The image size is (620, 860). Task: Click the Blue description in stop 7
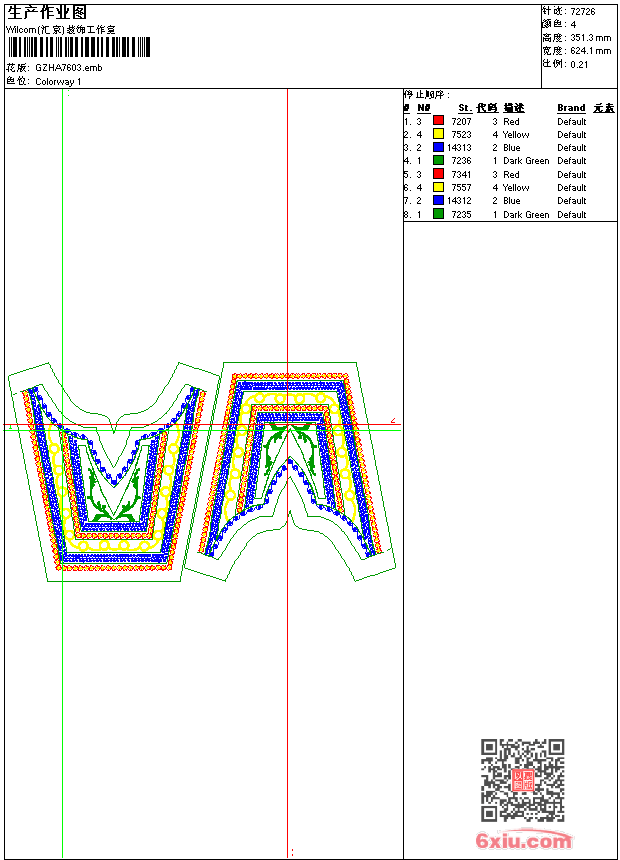point(512,201)
